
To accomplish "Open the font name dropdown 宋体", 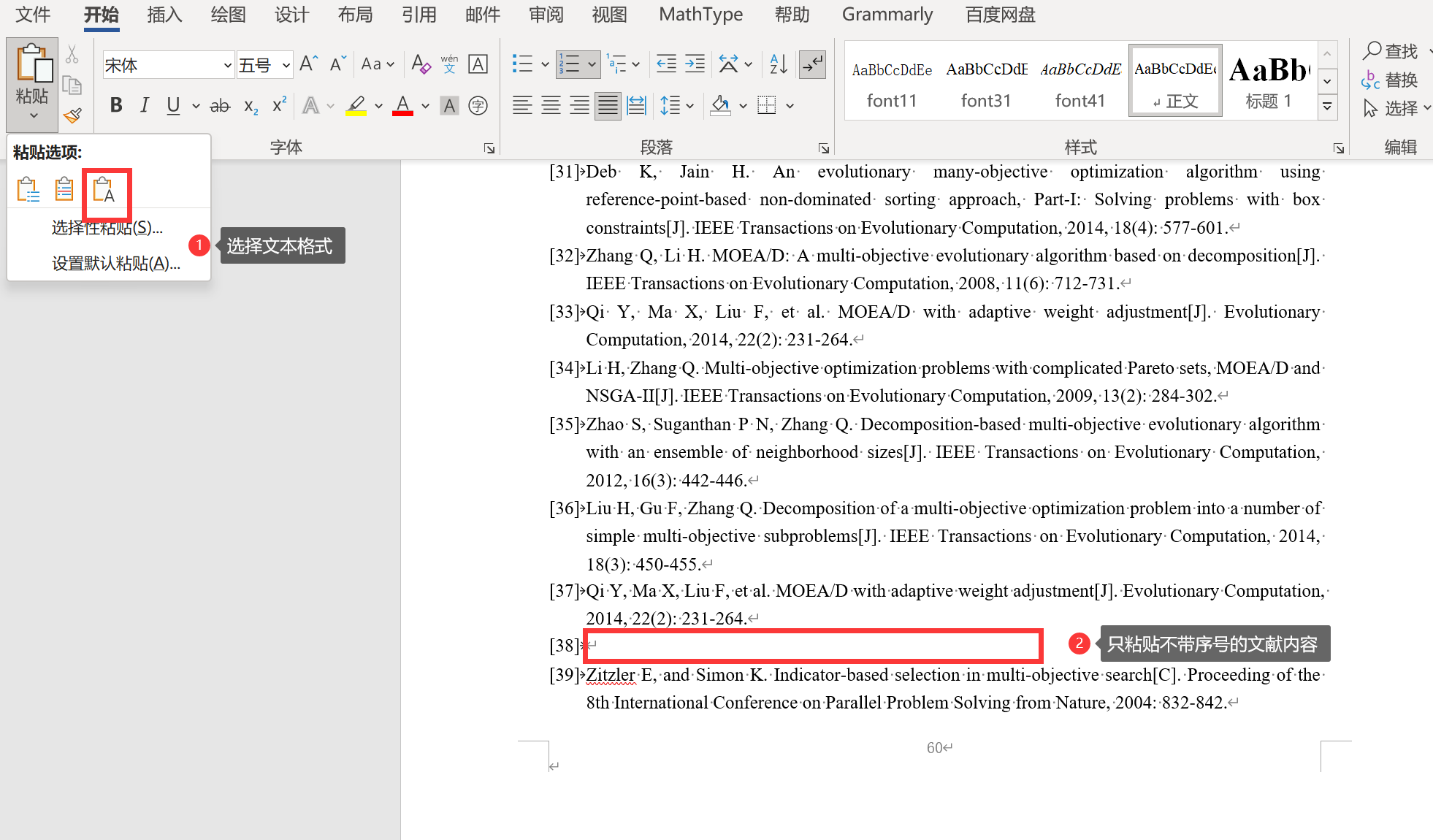I will [227, 66].
